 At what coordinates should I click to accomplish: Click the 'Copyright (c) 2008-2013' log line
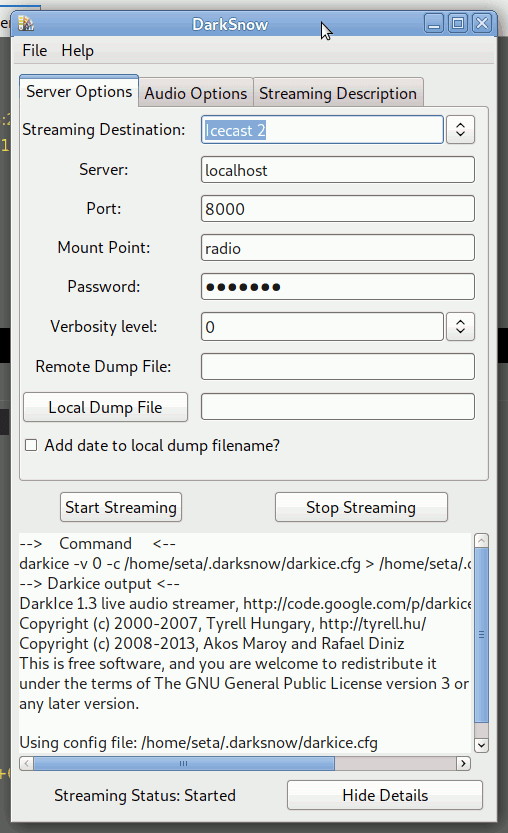click(211, 644)
